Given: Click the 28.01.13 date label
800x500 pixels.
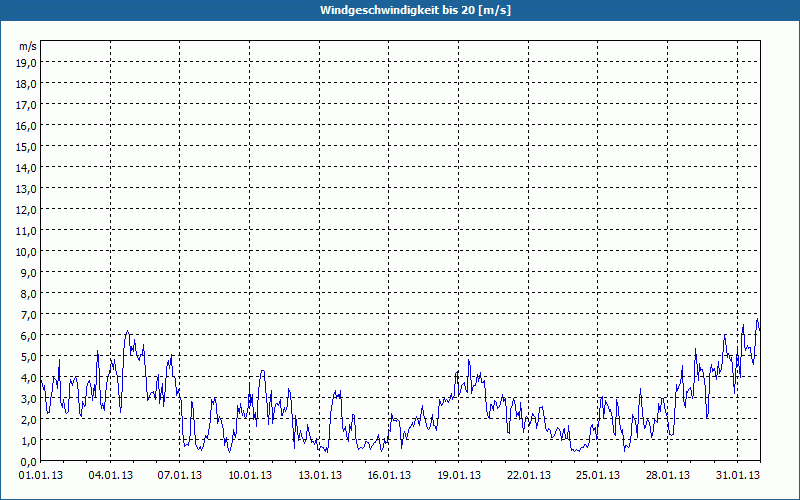Looking at the screenshot, I should [667, 476].
